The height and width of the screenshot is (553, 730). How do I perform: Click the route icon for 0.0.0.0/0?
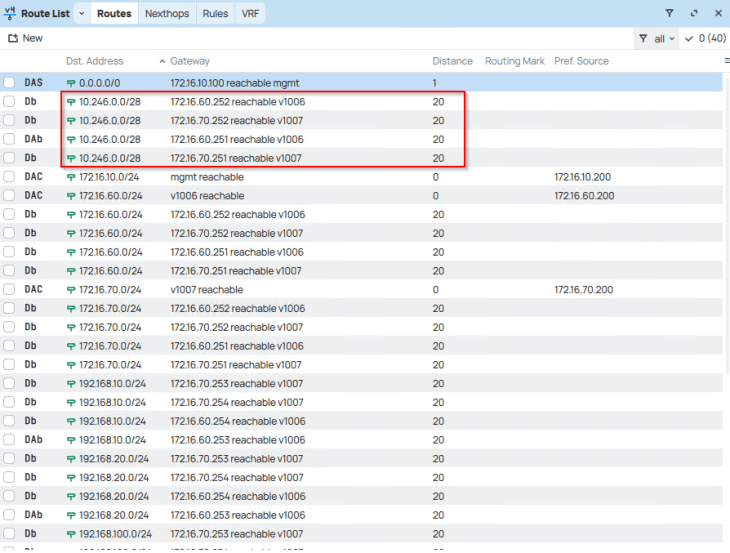[71, 82]
